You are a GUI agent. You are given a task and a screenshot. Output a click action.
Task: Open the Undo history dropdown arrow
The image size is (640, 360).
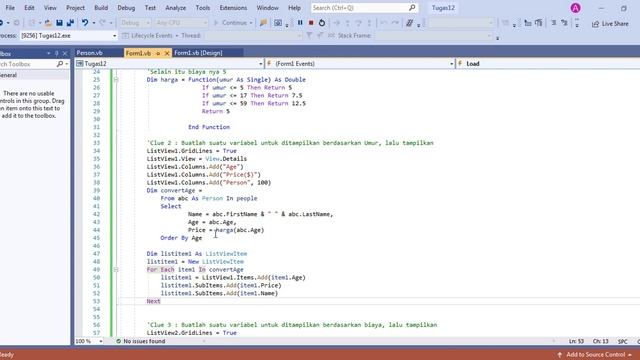coord(93,23)
